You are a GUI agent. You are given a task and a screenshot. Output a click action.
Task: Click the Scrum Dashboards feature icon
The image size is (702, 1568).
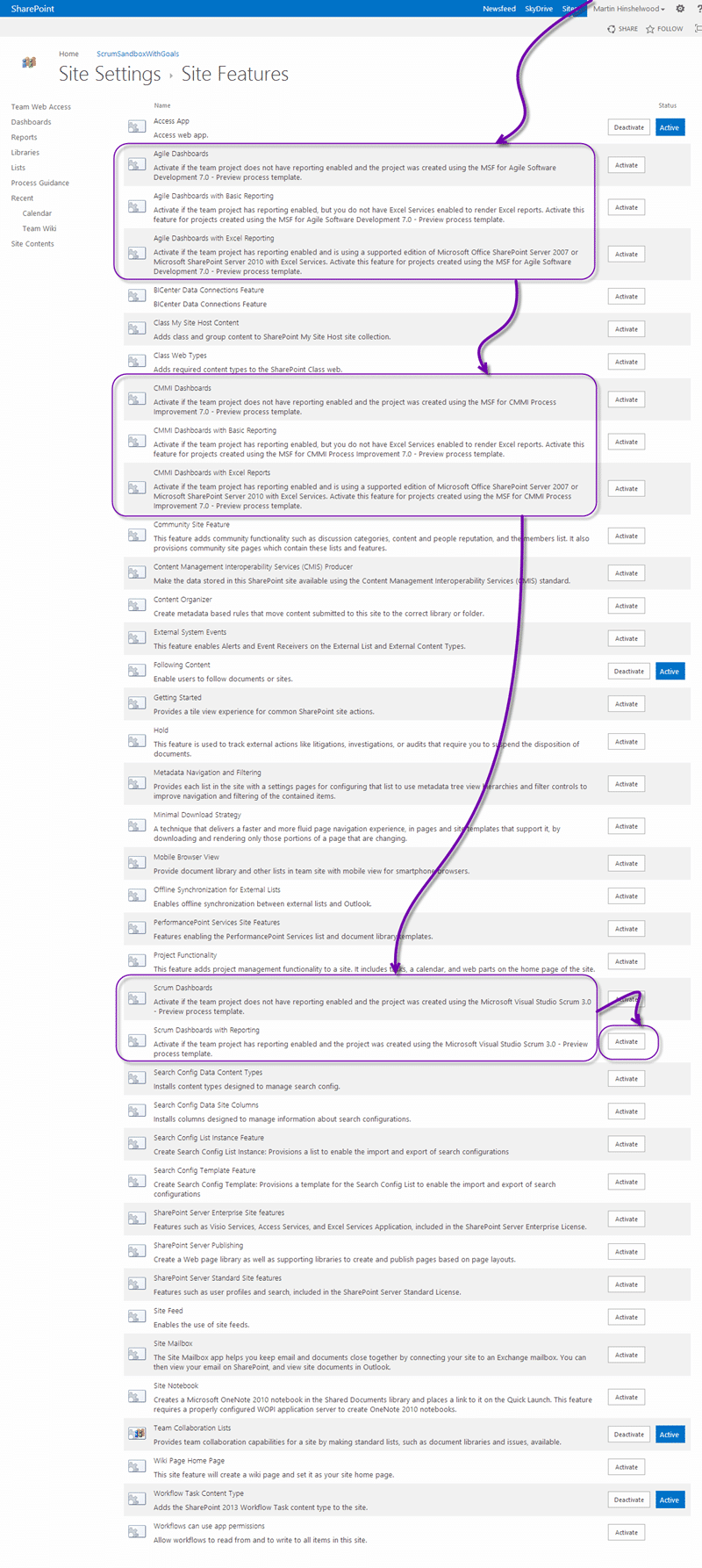point(136,998)
